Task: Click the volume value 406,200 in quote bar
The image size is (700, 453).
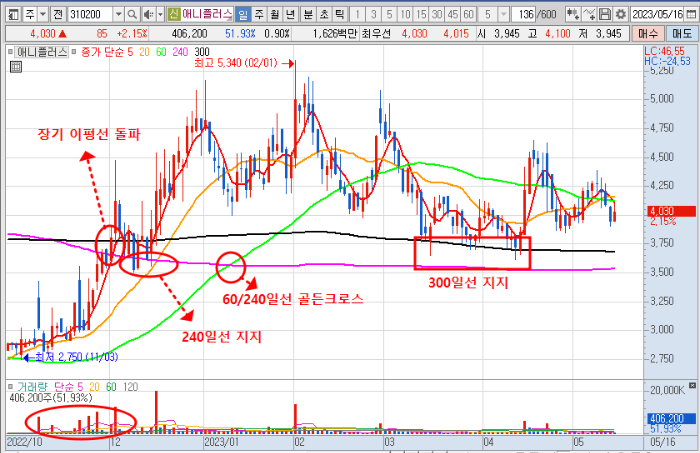Action: 190,33
